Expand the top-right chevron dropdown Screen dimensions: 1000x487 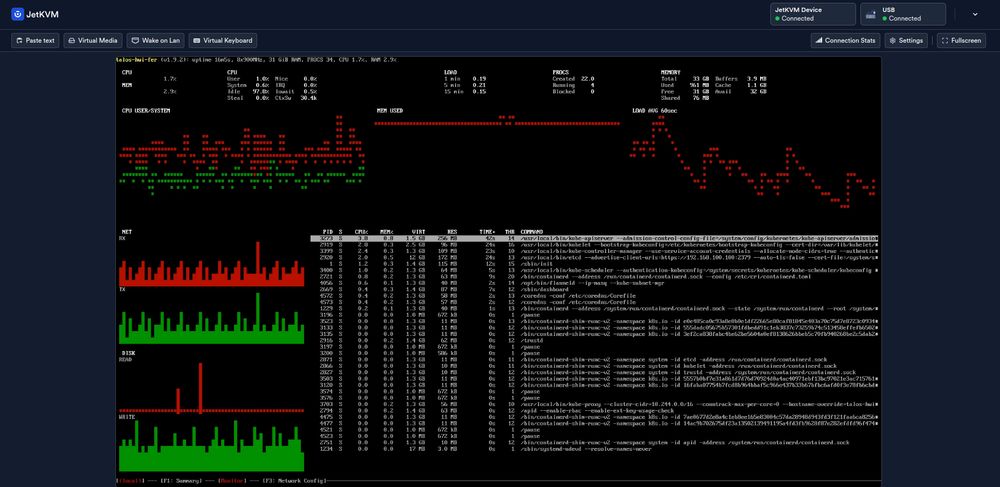coord(974,14)
